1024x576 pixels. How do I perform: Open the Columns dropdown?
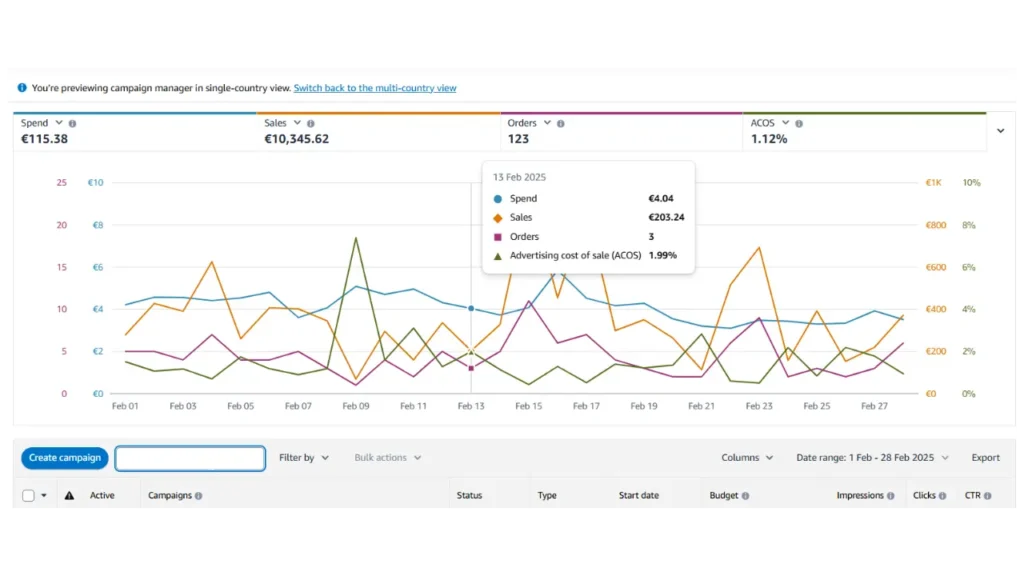point(747,458)
